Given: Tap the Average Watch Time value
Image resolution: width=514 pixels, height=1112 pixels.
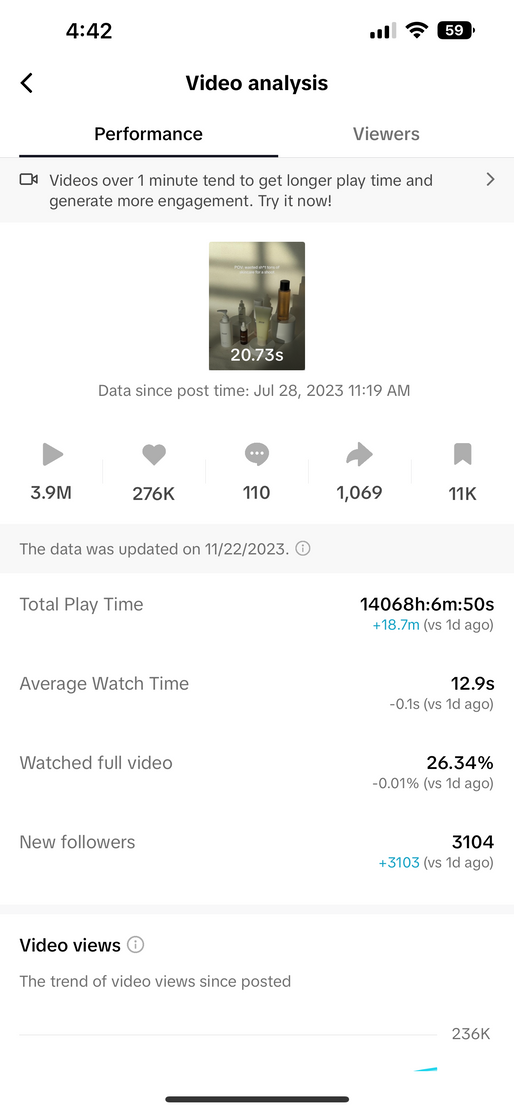Looking at the screenshot, I should click(x=472, y=684).
